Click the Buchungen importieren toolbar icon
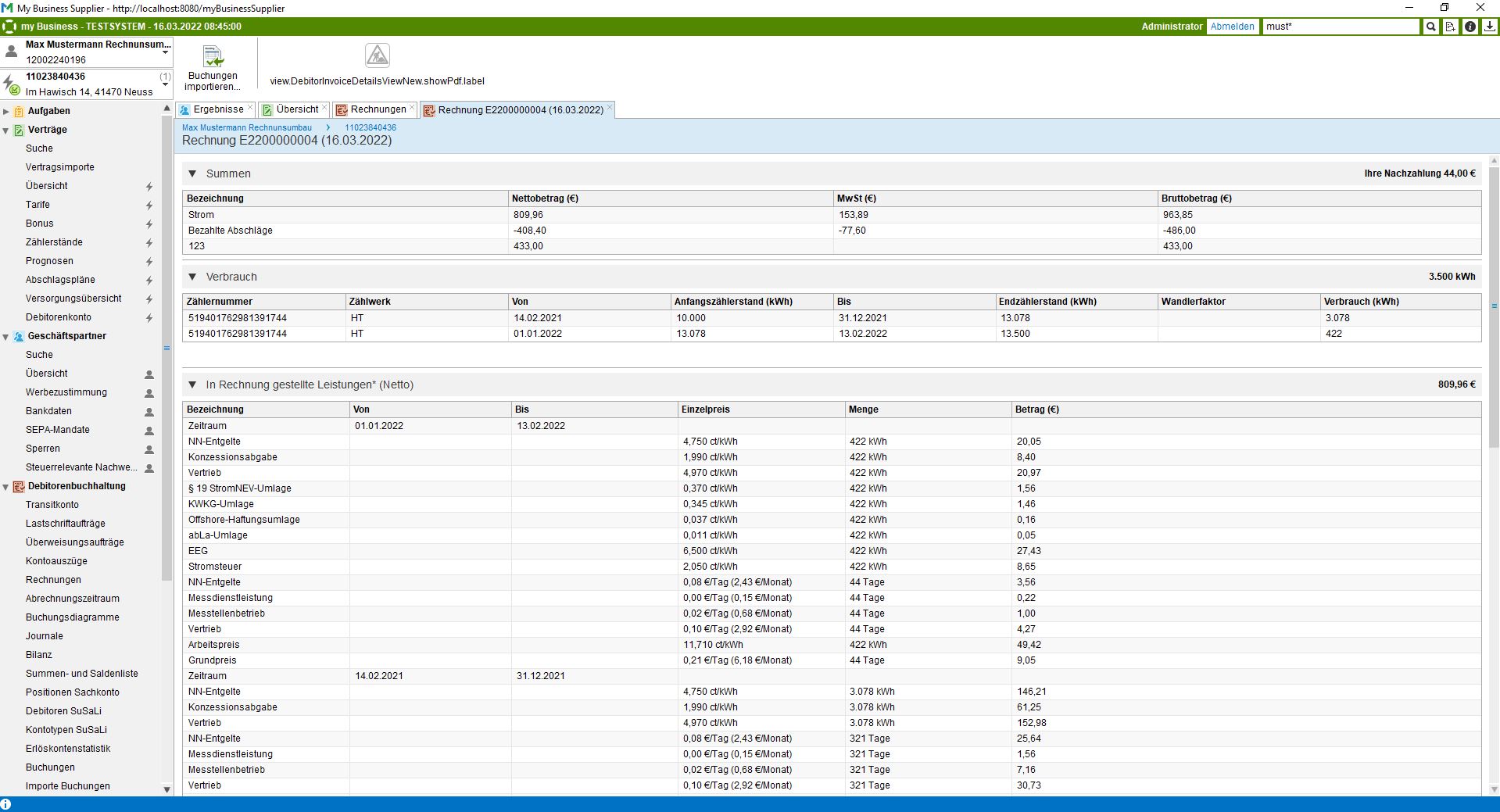This screenshot has width=1500, height=812. [213, 58]
